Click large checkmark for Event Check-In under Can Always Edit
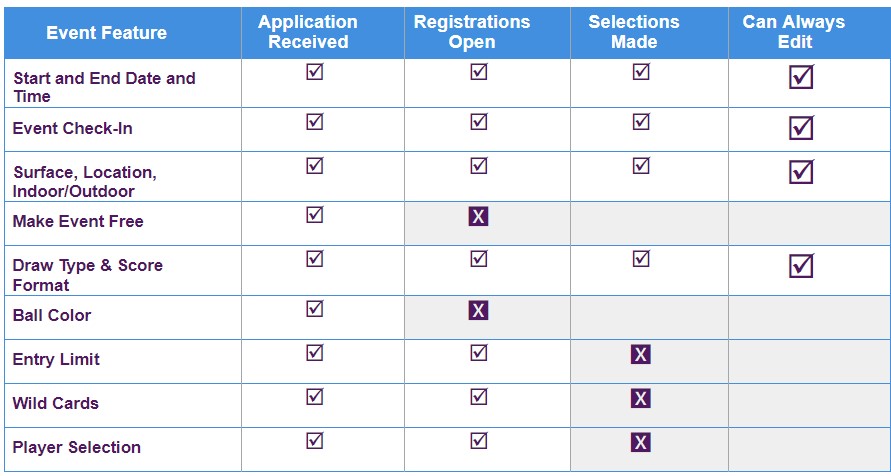The width and height of the screenshot is (891, 476). pos(801,128)
